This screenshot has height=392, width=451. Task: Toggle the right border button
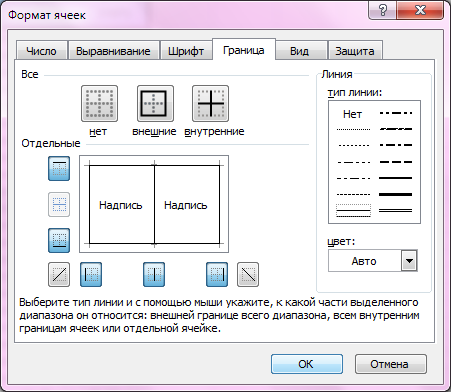(217, 275)
